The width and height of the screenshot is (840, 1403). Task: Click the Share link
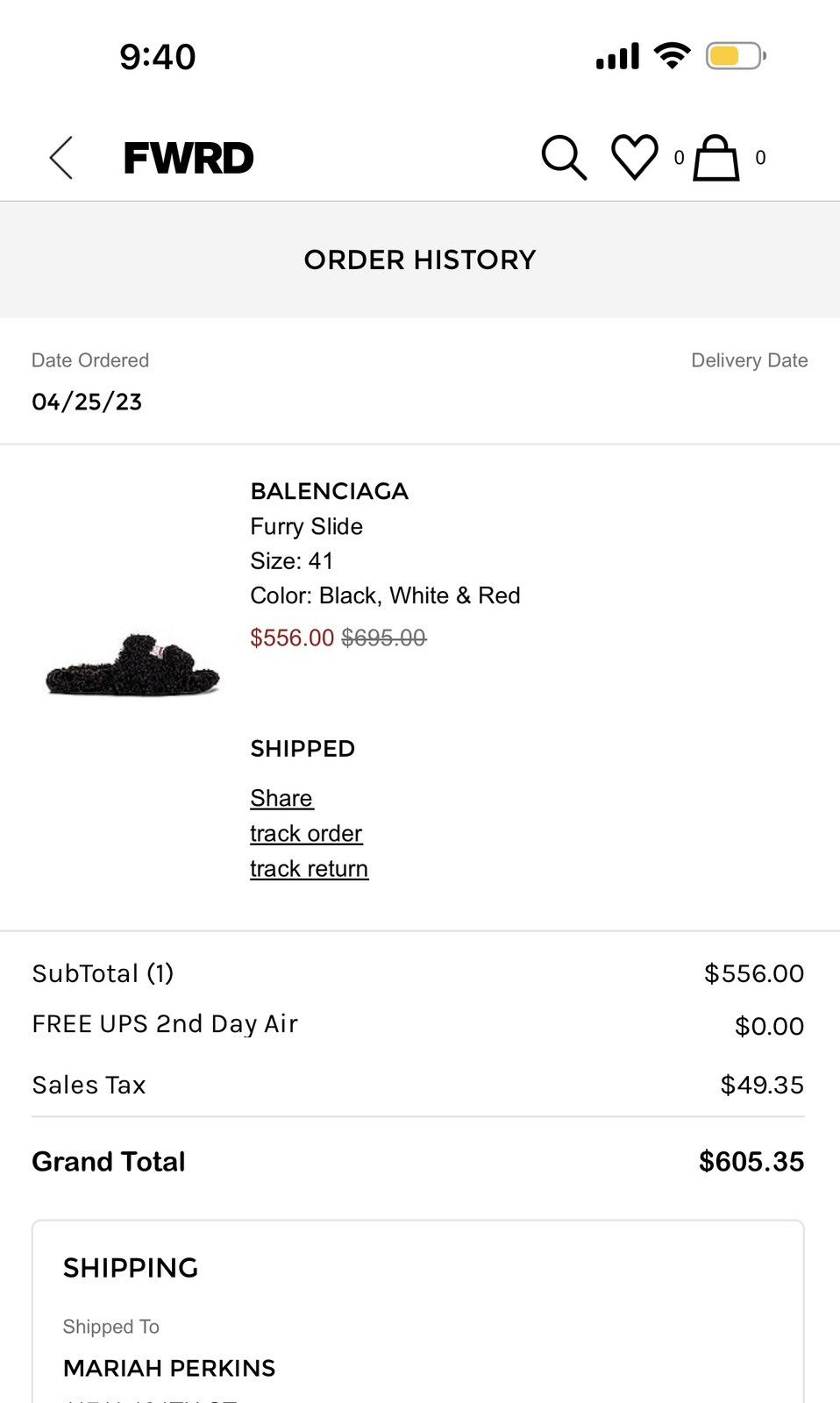click(281, 798)
